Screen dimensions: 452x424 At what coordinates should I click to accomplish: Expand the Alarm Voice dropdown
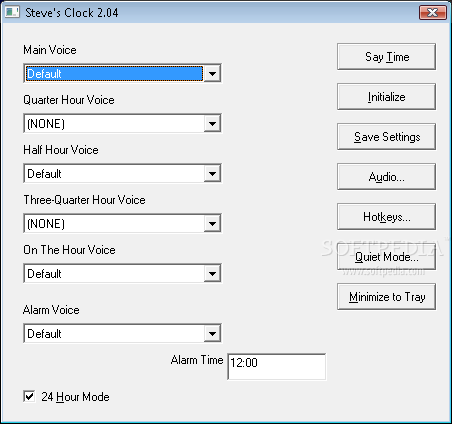pyautogui.click(x=212, y=333)
